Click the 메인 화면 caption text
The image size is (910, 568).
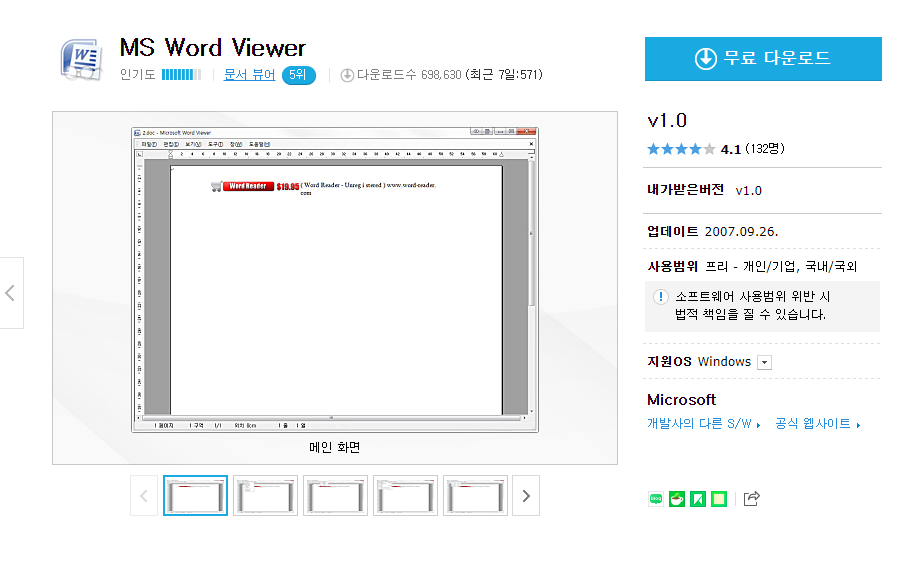point(335,447)
